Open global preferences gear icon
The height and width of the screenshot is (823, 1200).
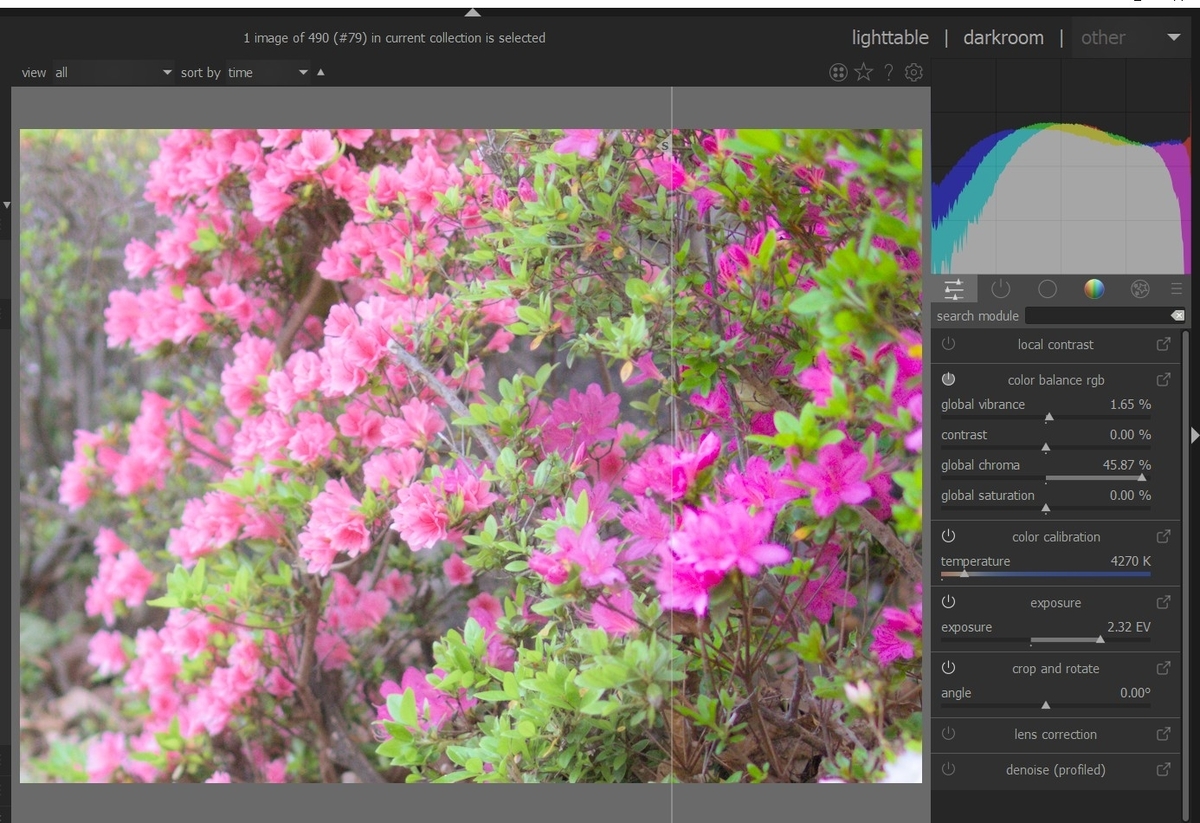coord(913,72)
